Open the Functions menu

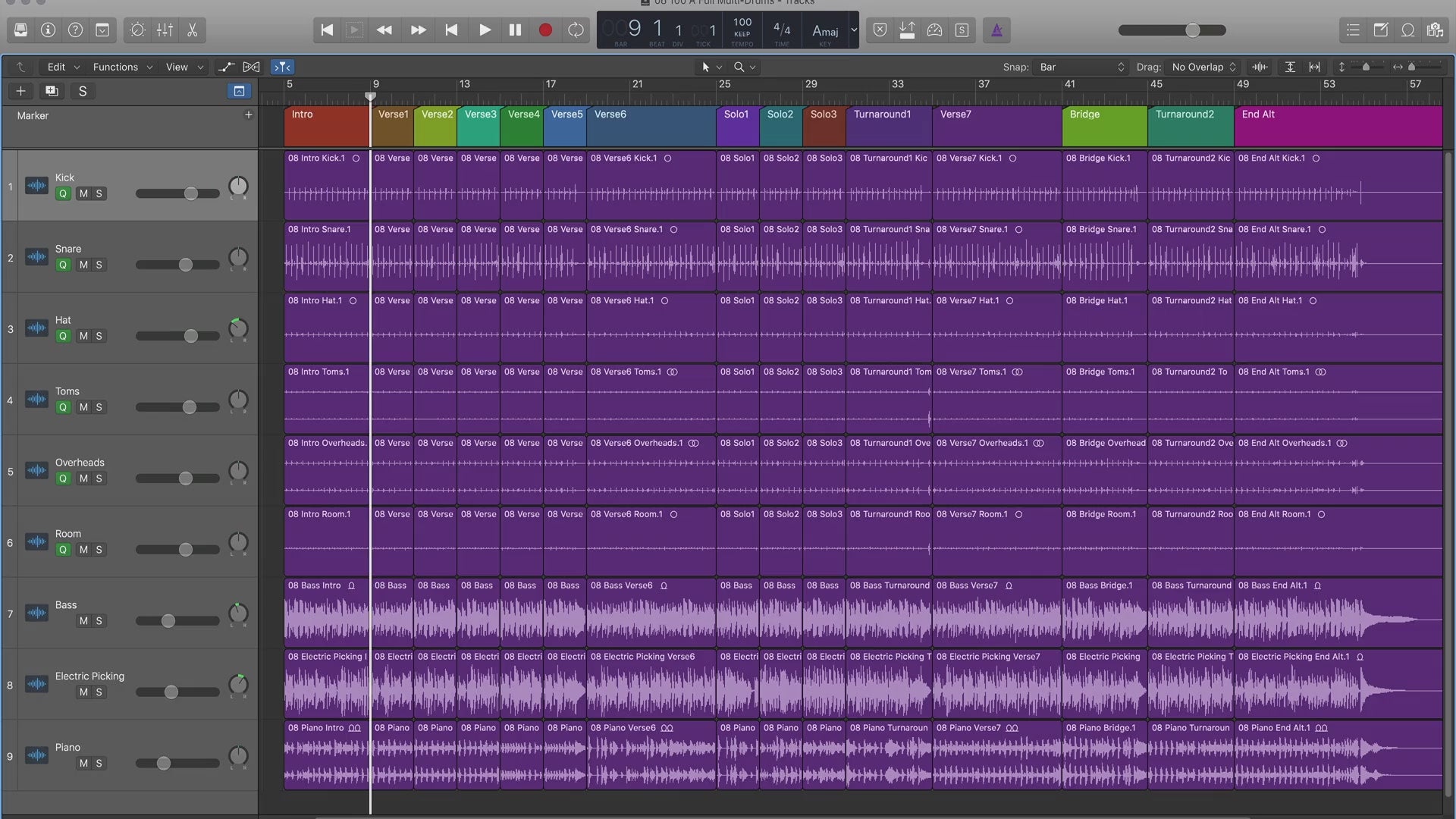coord(122,67)
